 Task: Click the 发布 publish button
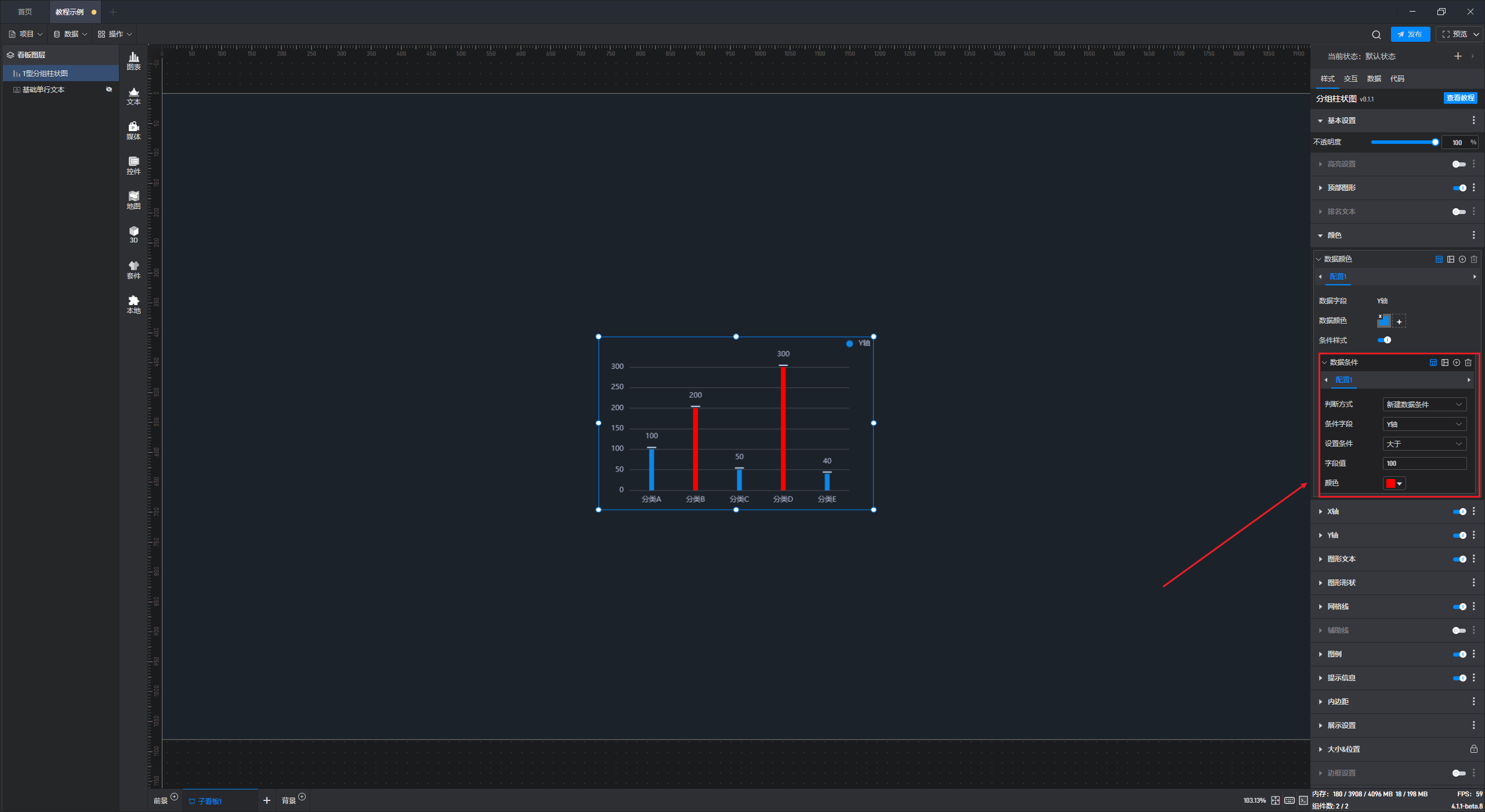[x=1410, y=34]
